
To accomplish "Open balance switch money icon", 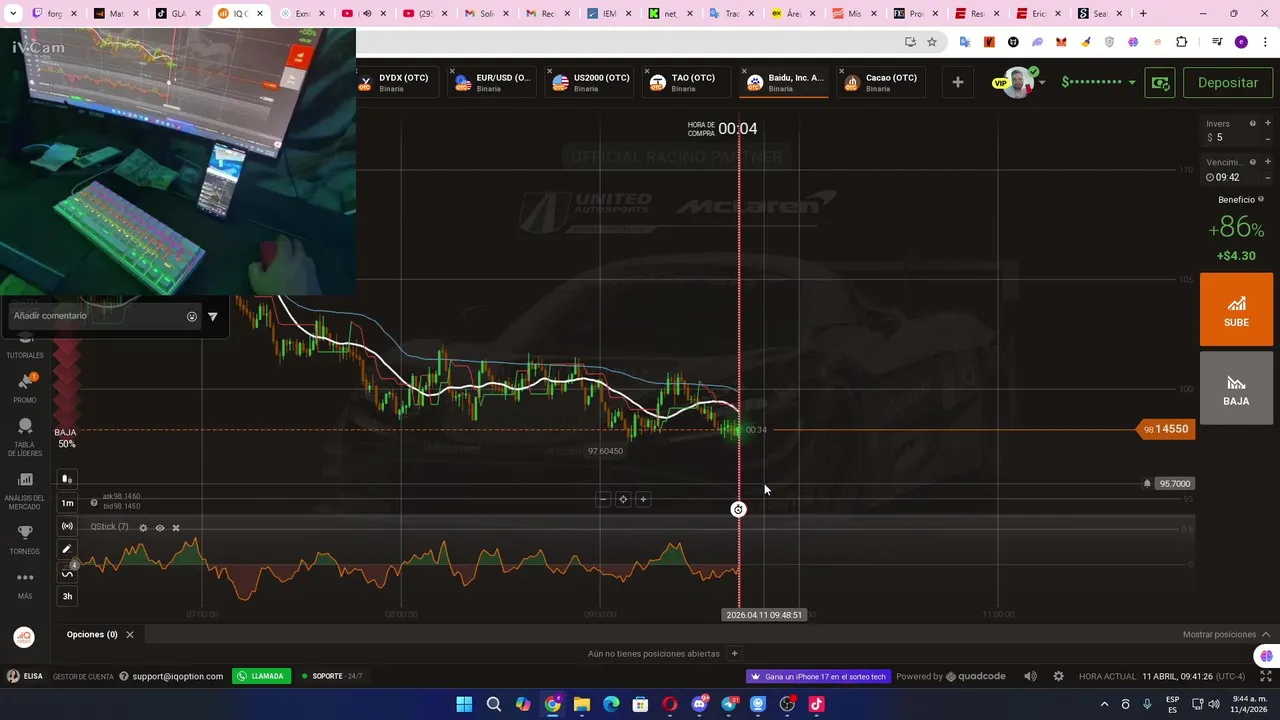I will tap(1160, 83).
